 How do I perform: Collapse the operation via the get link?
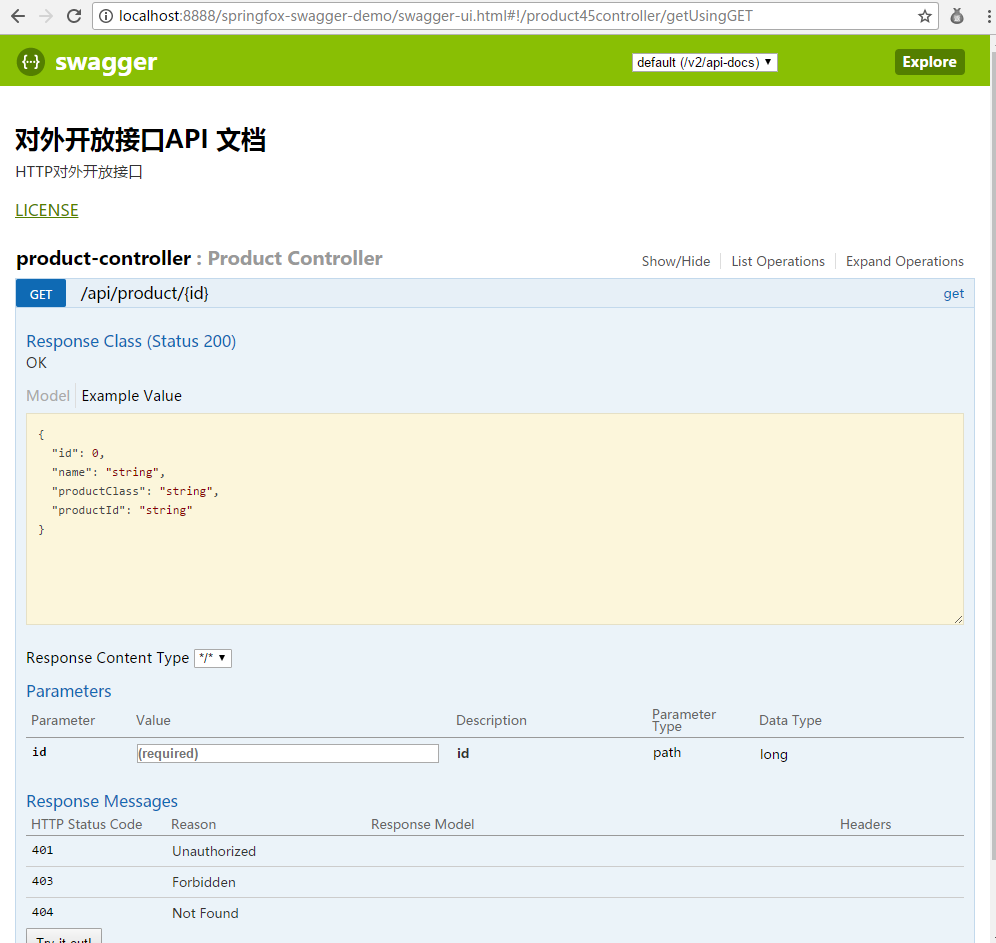tap(953, 293)
